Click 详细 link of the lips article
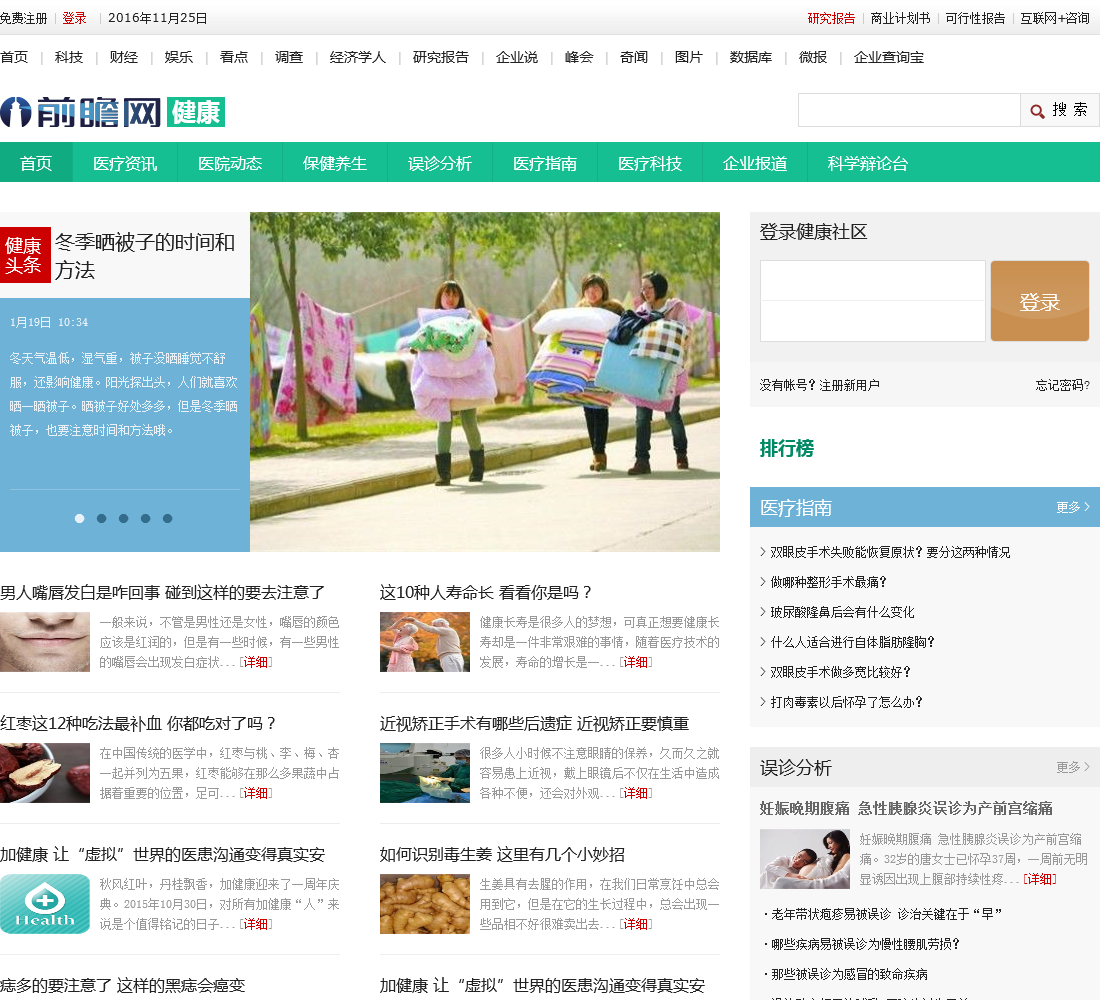This screenshot has width=1100, height=1000. [x=256, y=662]
